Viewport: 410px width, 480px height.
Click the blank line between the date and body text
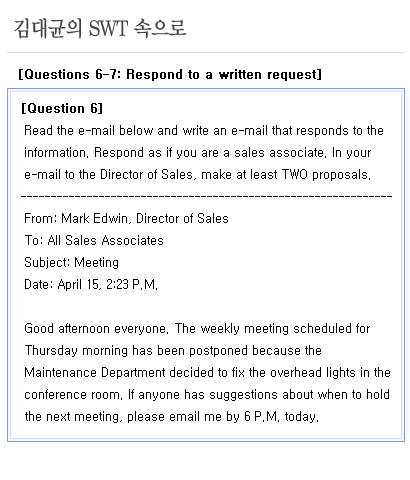[x=206, y=307]
